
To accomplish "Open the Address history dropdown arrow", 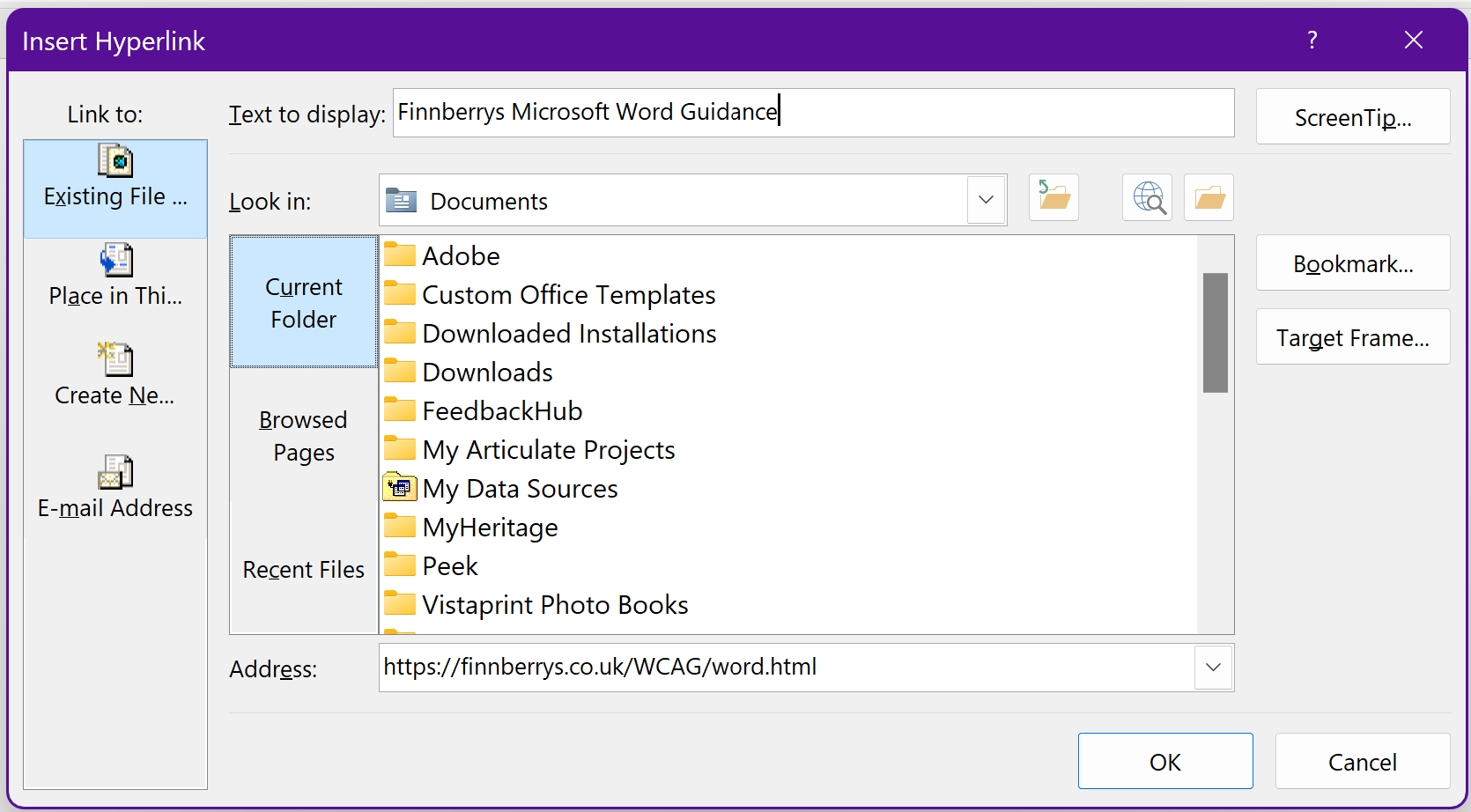I will pyautogui.click(x=1213, y=667).
